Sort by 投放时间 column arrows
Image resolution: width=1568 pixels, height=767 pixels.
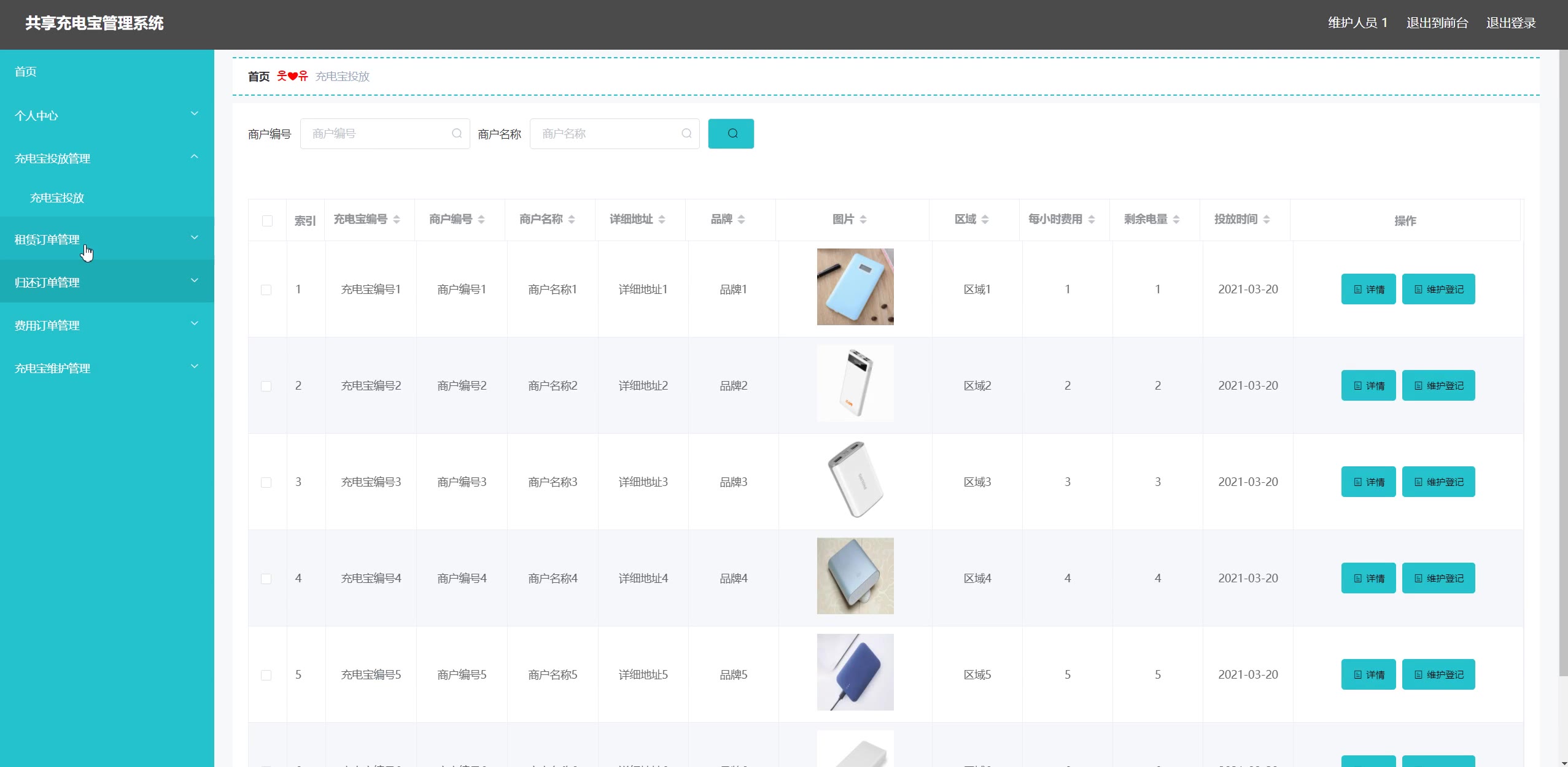[1267, 219]
